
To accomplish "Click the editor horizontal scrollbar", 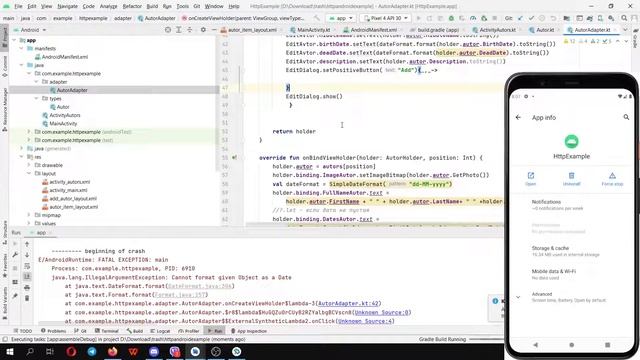I will 374,224.
